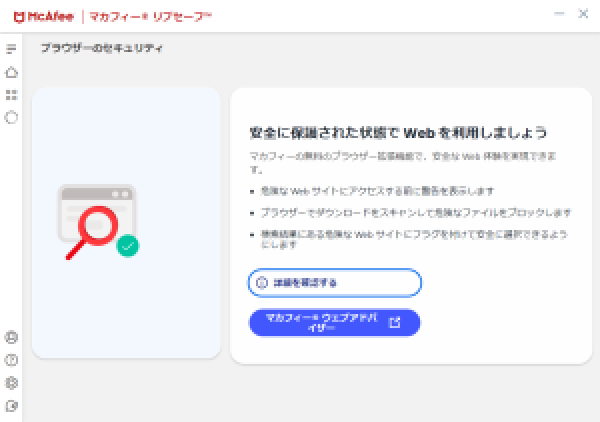The width and height of the screenshot is (600, 422).
Task: Open the apps grid icon in sidebar
Action: (12, 95)
